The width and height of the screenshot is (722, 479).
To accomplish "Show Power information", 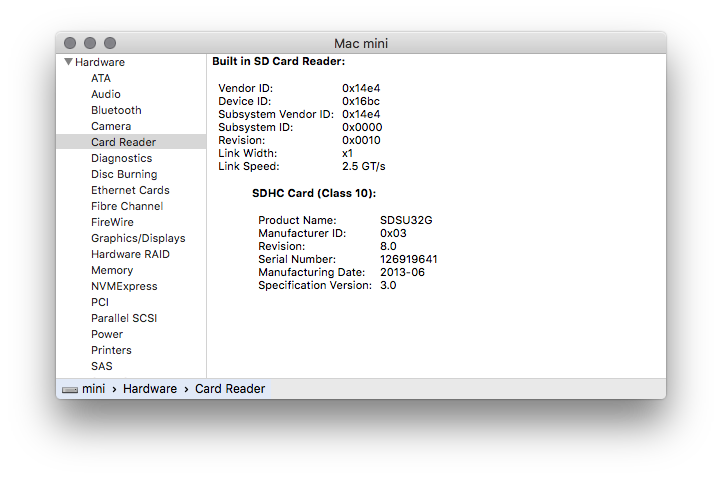I will click(107, 334).
